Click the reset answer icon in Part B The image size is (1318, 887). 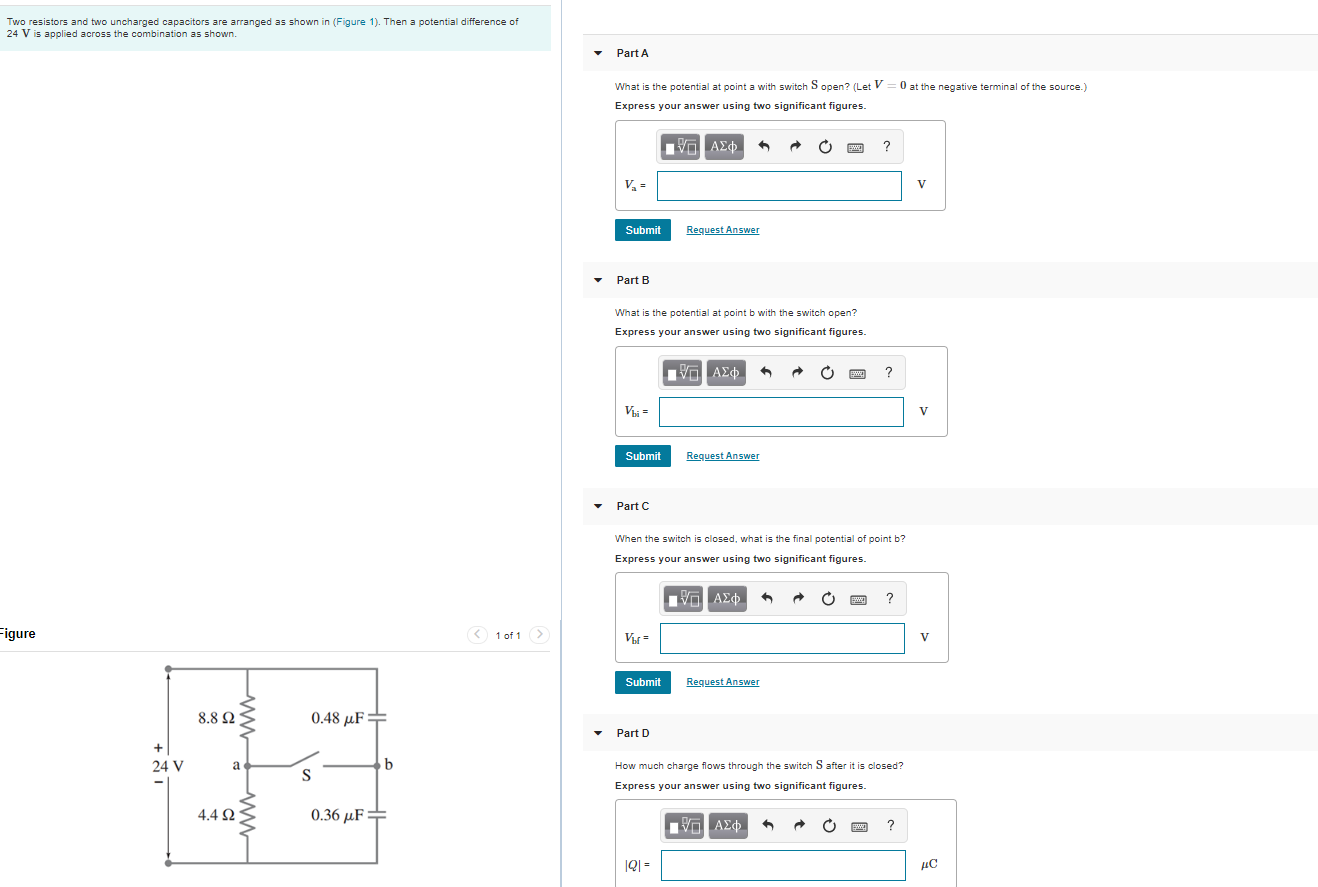tap(827, 372)
